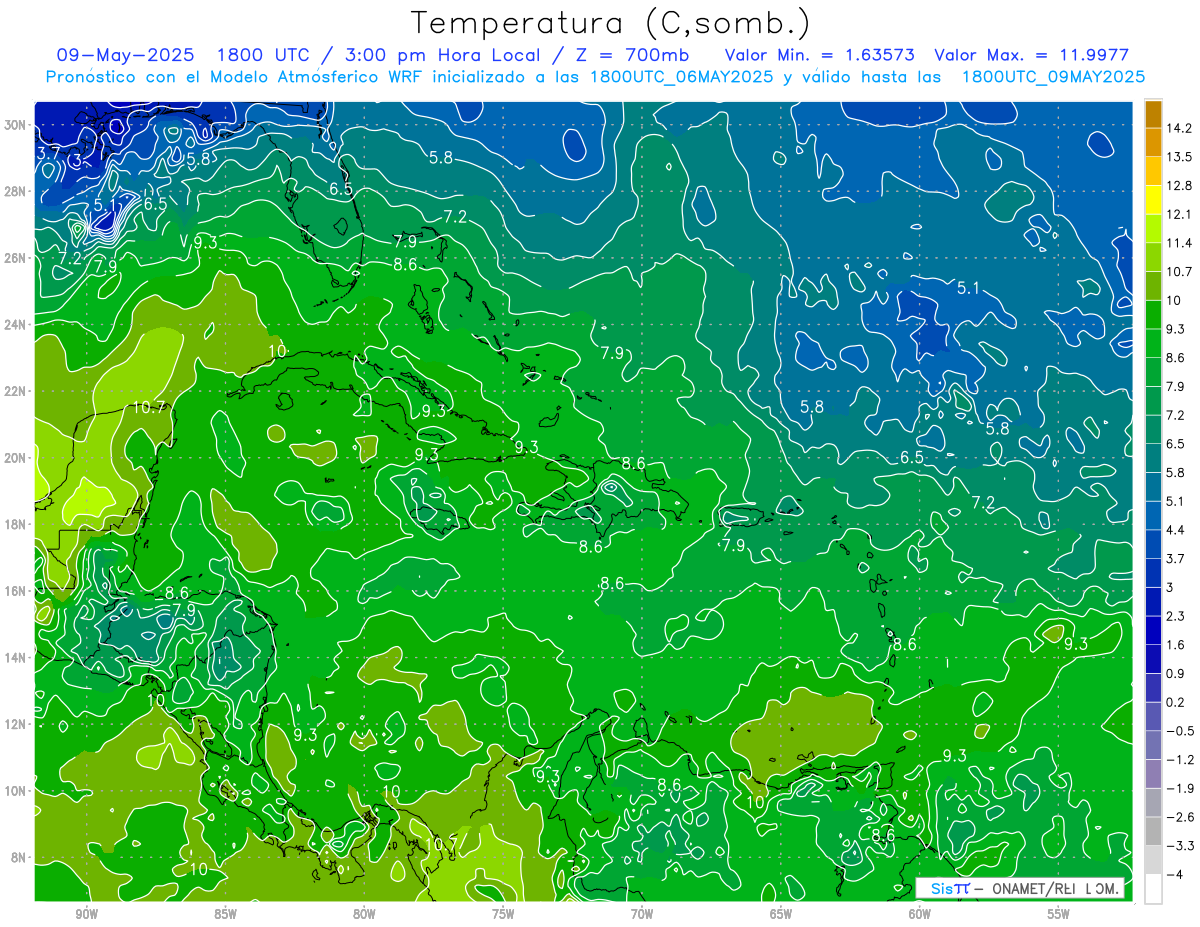Click the 12.8 value on the color legend

(x=1180, y=186)
